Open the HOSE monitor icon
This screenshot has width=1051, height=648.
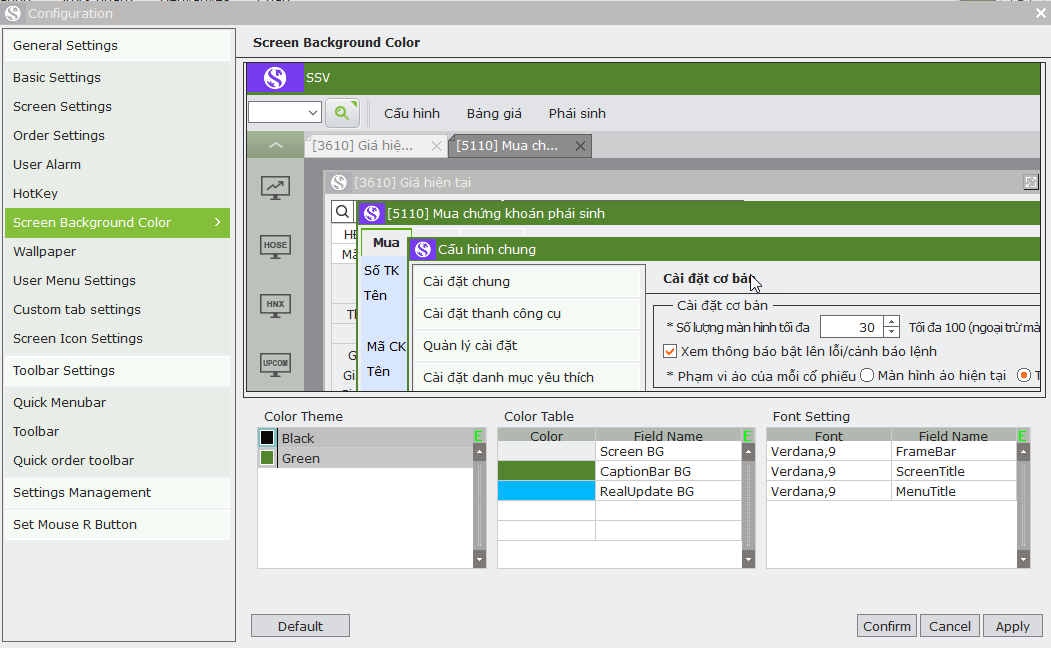pyautogui.click(x=275, y=247)
